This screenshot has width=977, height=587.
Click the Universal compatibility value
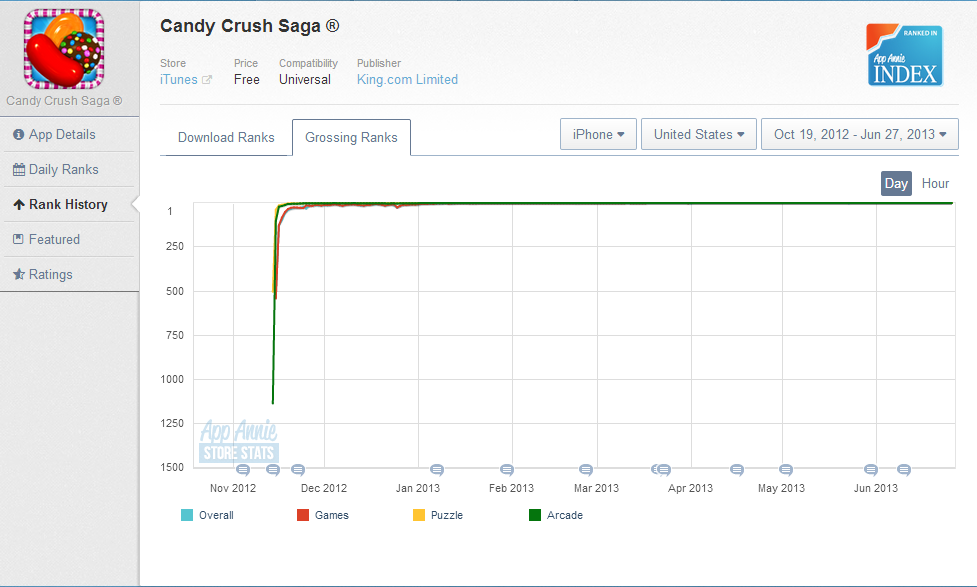tap(305, 79)
